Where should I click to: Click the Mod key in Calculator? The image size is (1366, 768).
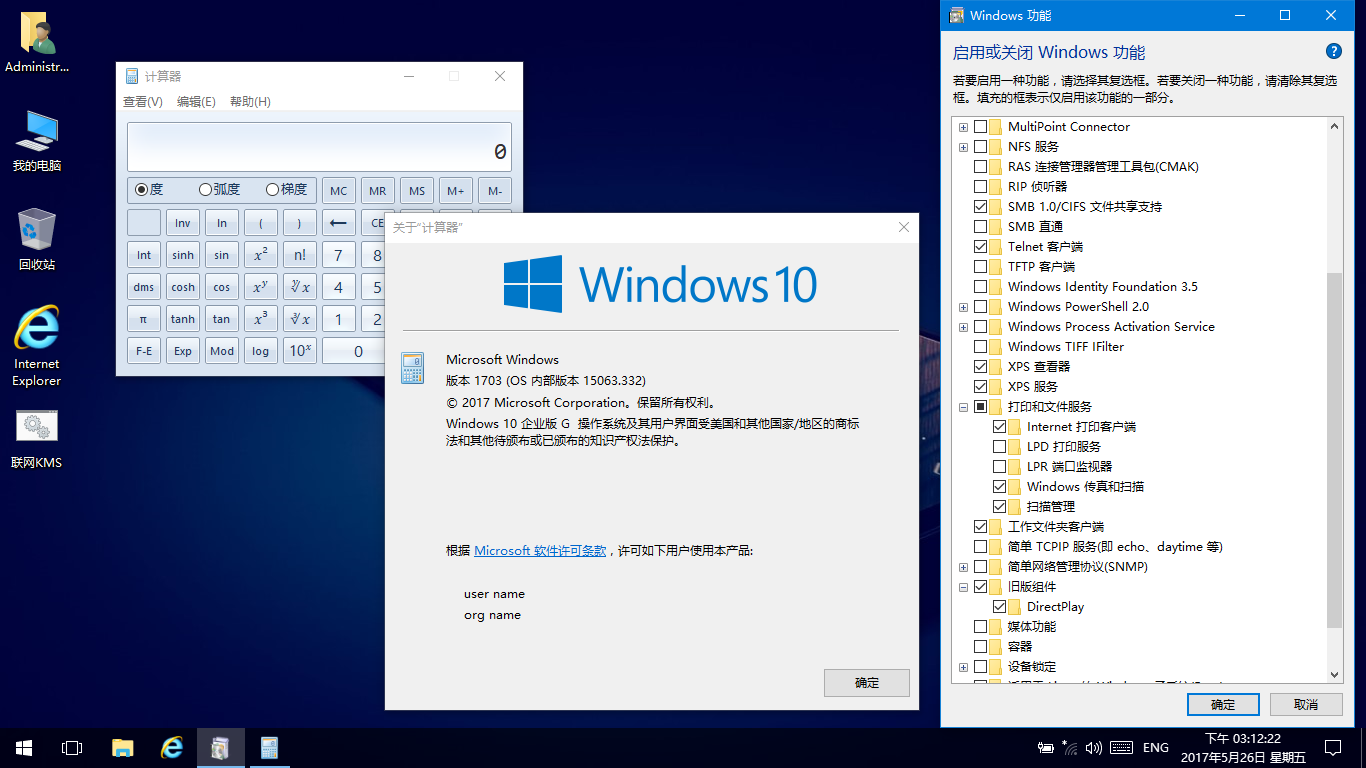click(x=222, y=351)
